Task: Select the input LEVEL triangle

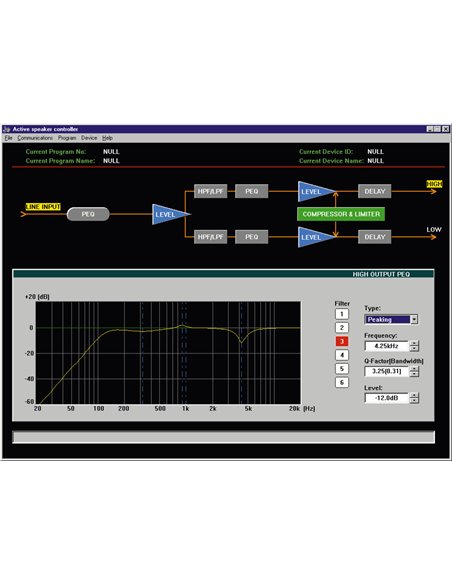Action: pyautogui.click(x=168, y=214)
